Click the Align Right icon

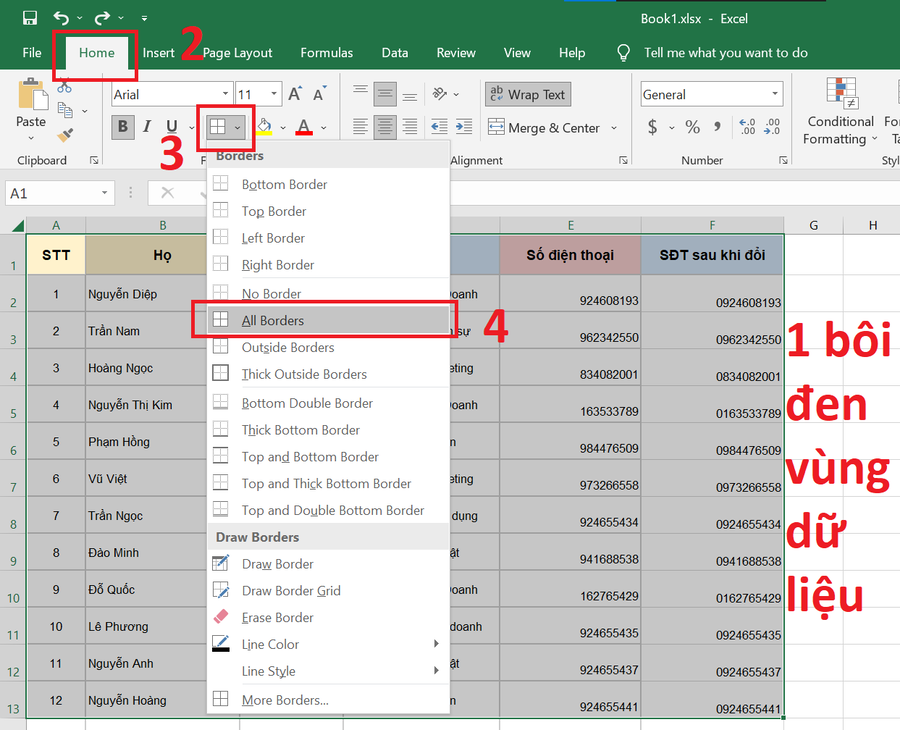[x=410, y=126]
